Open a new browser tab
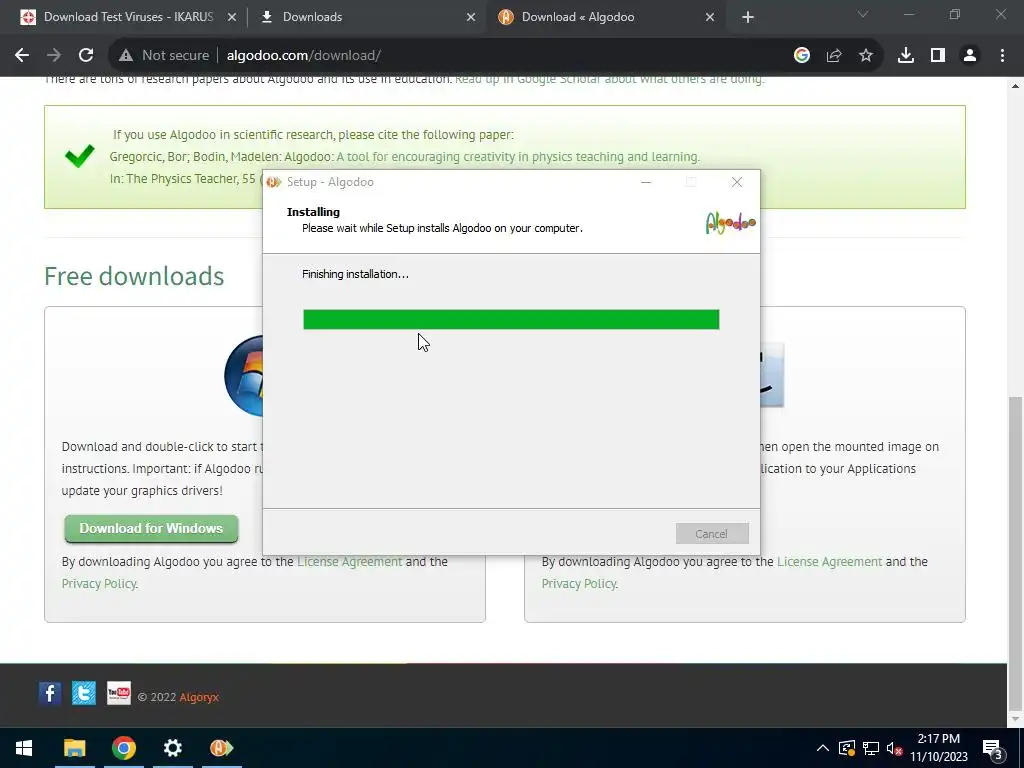 pos(748,18)
